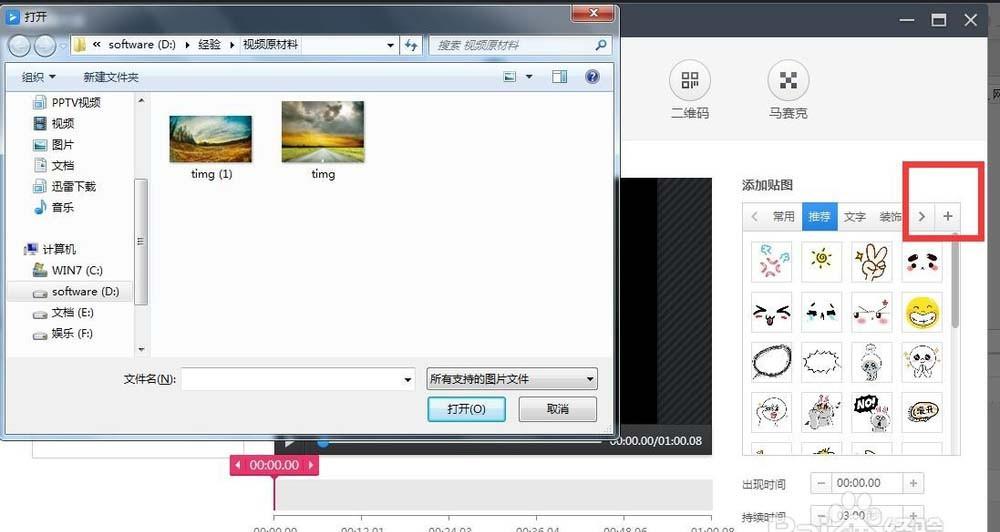The width and height of the screenshot is (1000, 532).
Task: Expand the 组织 menu dropdown
Action: coord(39,77)
